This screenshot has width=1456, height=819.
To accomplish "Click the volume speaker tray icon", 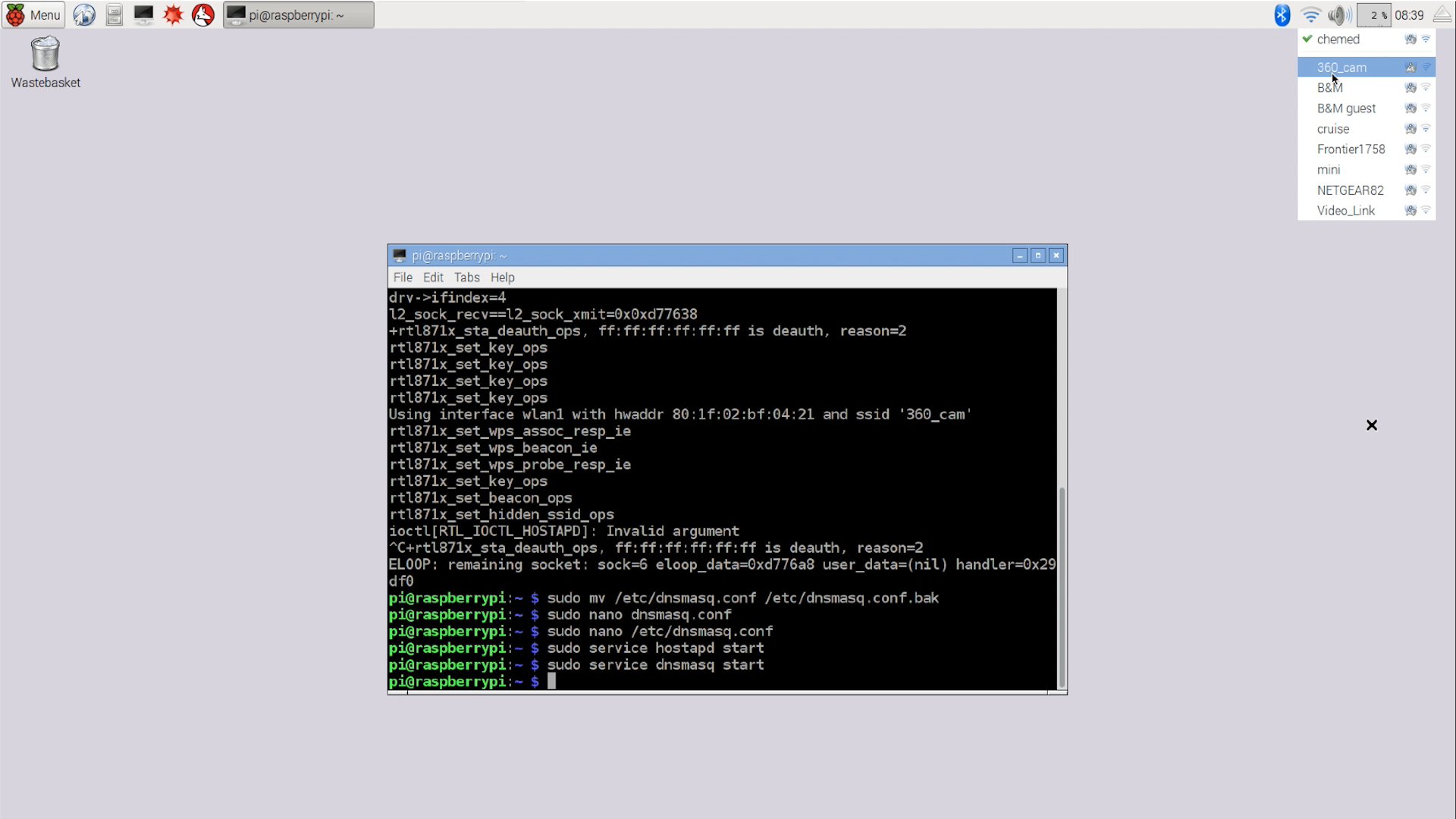I will pos(1338,14).
